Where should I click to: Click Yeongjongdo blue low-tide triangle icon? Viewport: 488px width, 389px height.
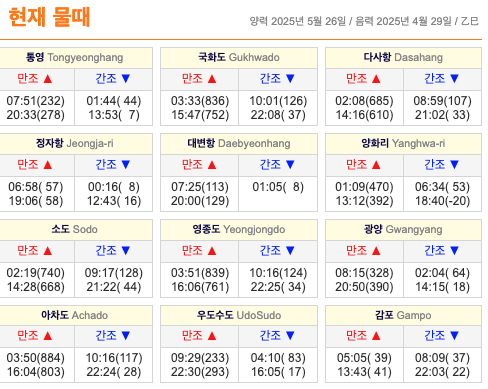coord(290,251)
